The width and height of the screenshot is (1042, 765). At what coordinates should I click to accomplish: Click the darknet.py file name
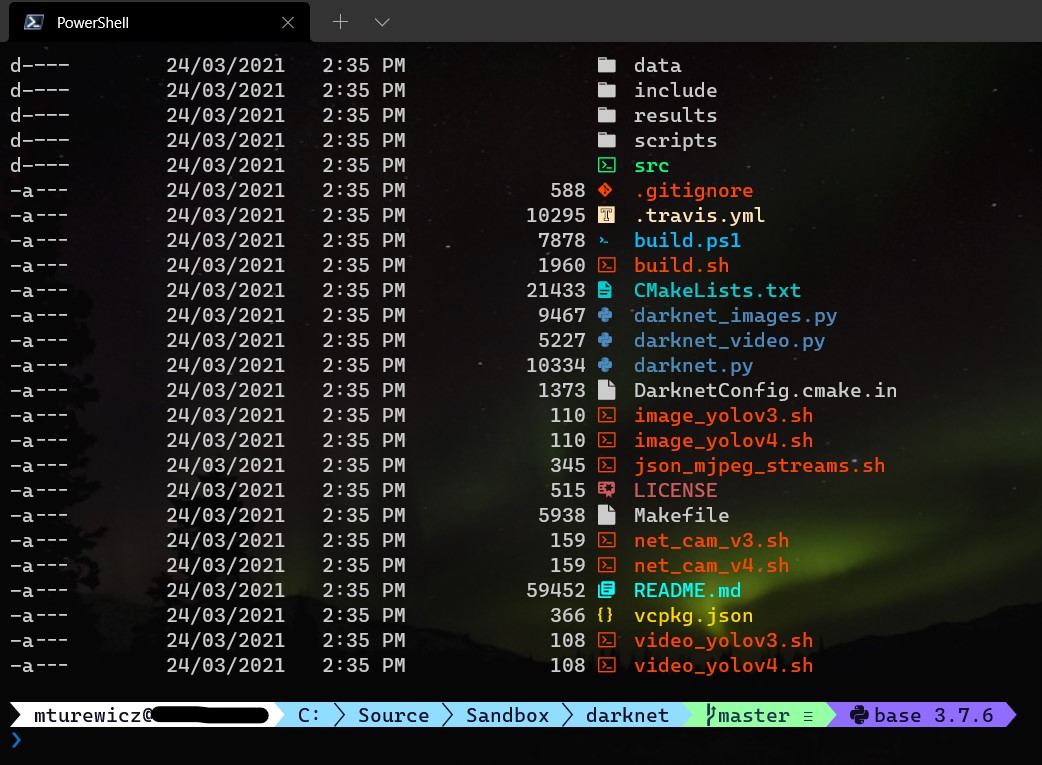pyautogui.click(x=693, y=366)
